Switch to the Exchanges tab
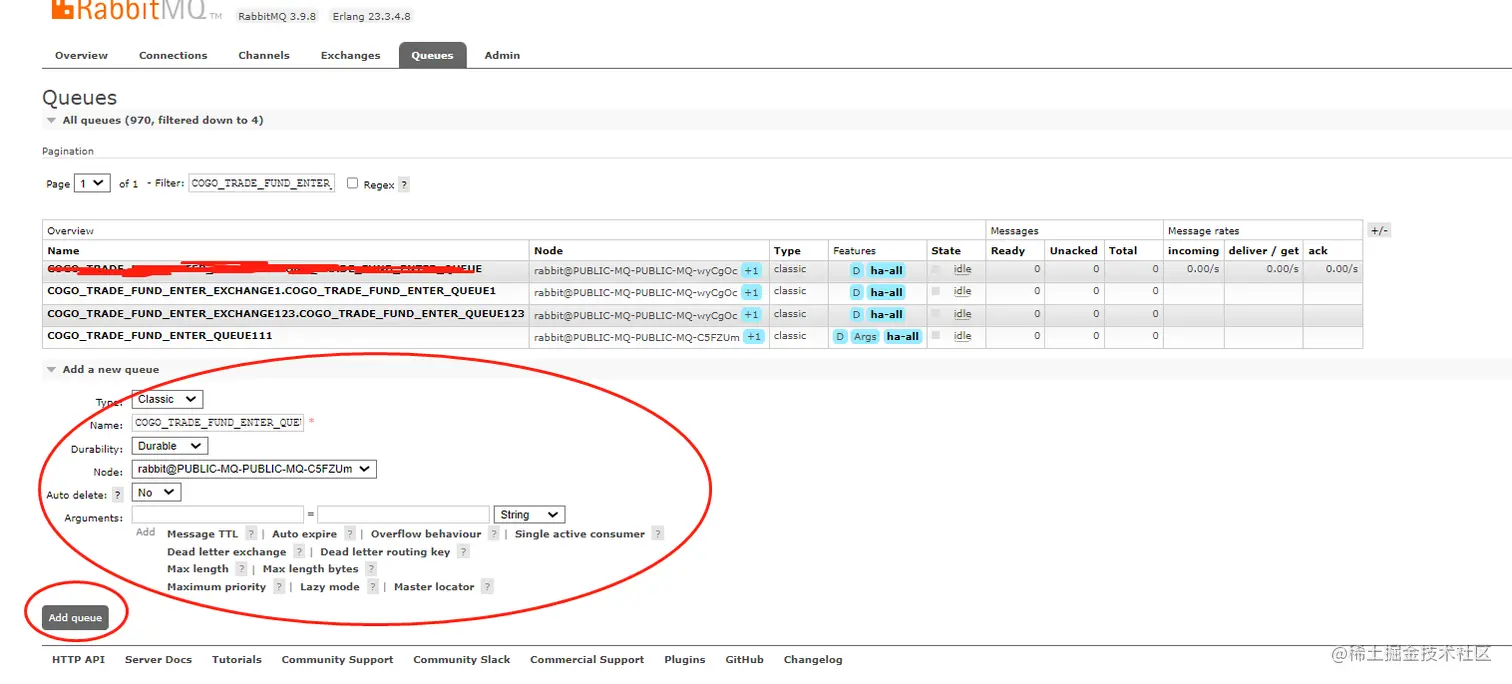The width and height of the screenshot is (1512, 684). tap(350, 56)
